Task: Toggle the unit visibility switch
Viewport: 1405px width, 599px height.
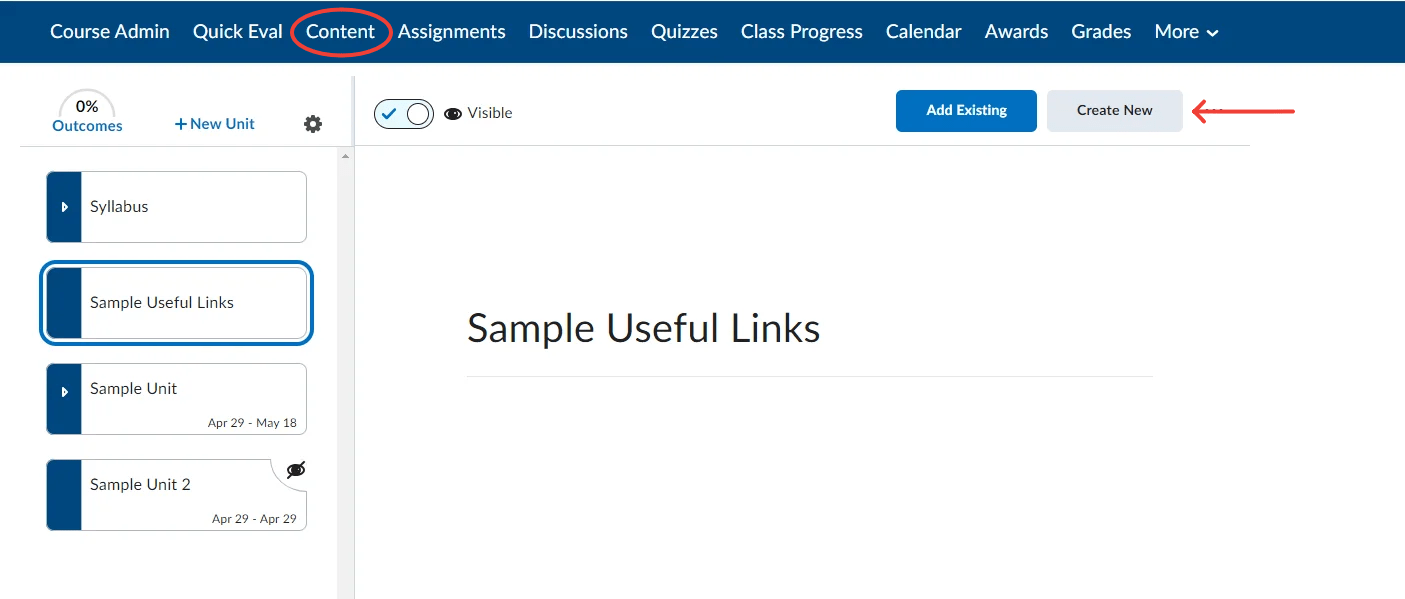Action: [404, 113]
